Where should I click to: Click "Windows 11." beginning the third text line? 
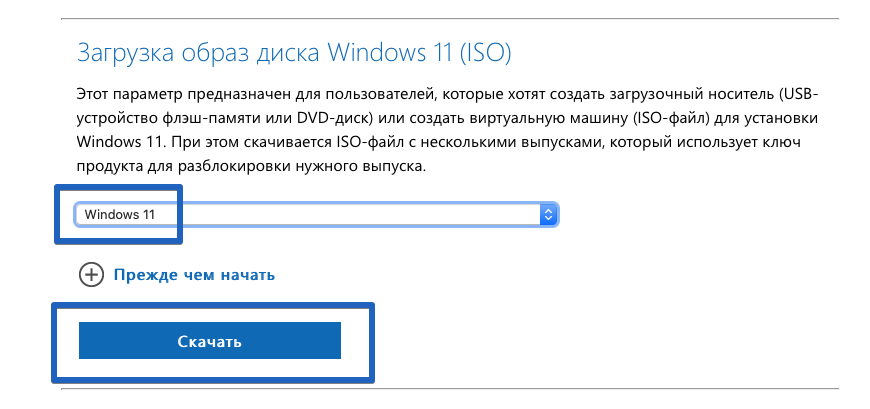point(121,142)
